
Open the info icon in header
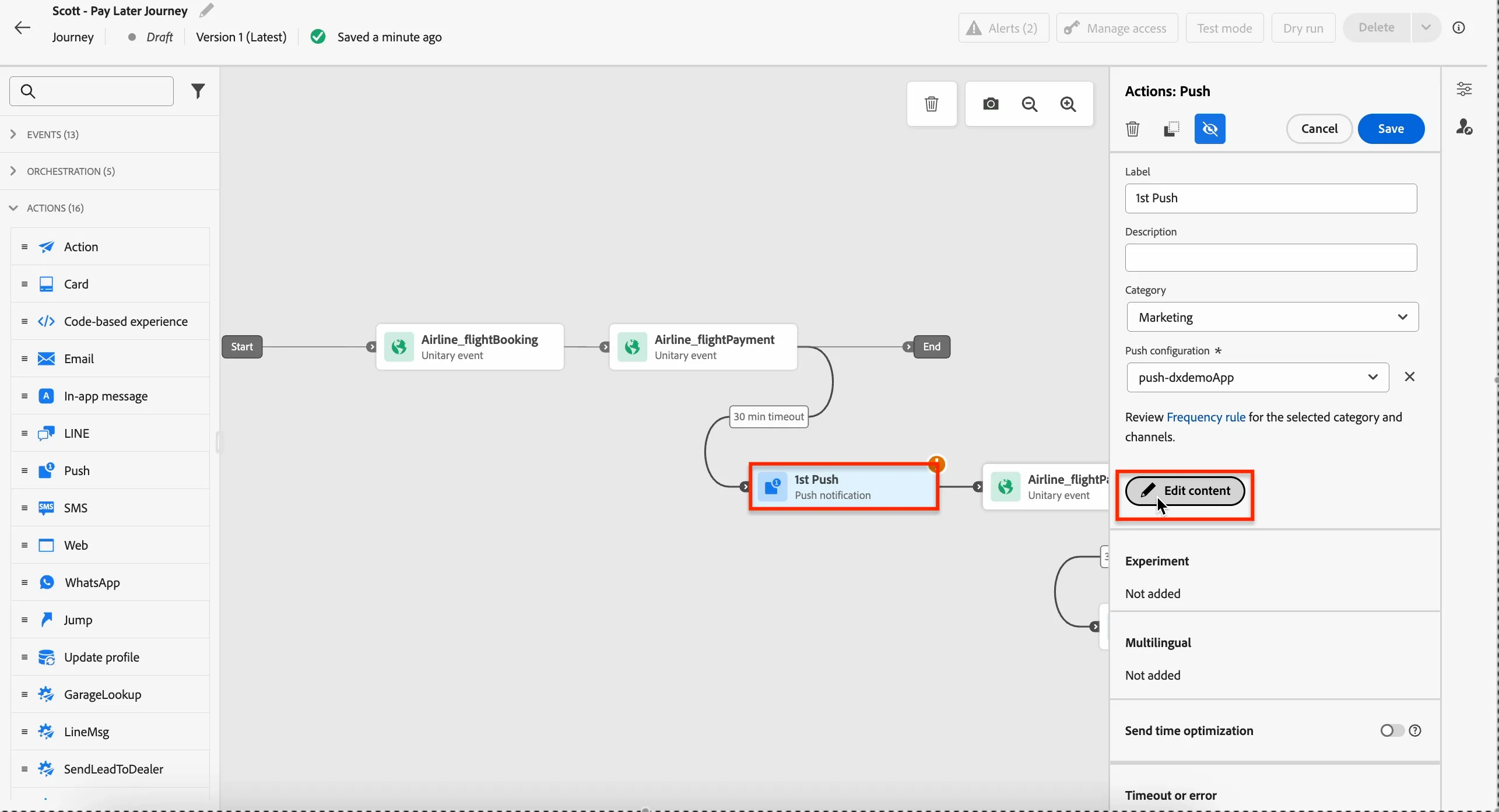[x=1459, y=27]
